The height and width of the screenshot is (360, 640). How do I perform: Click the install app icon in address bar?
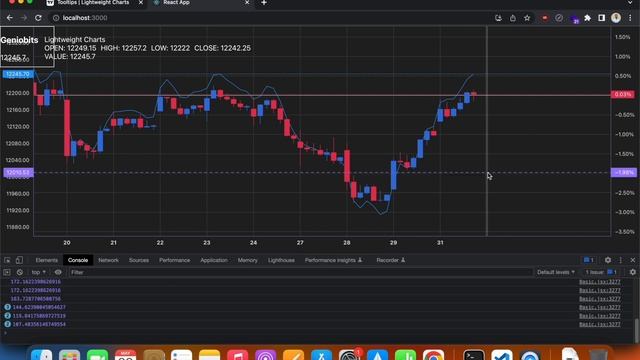[x=498, y=18]
